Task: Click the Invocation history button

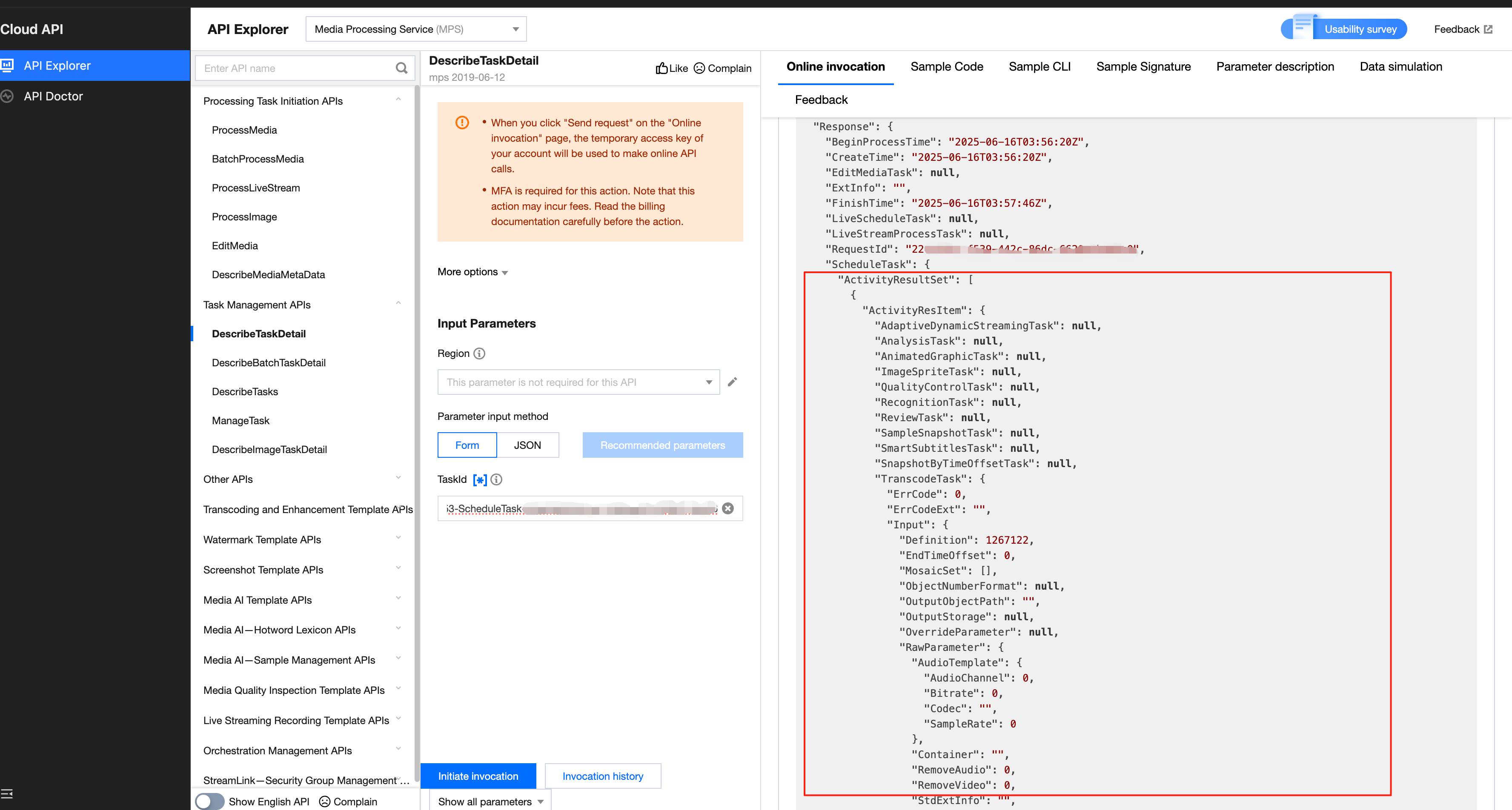Action: (x=603, y=776)
